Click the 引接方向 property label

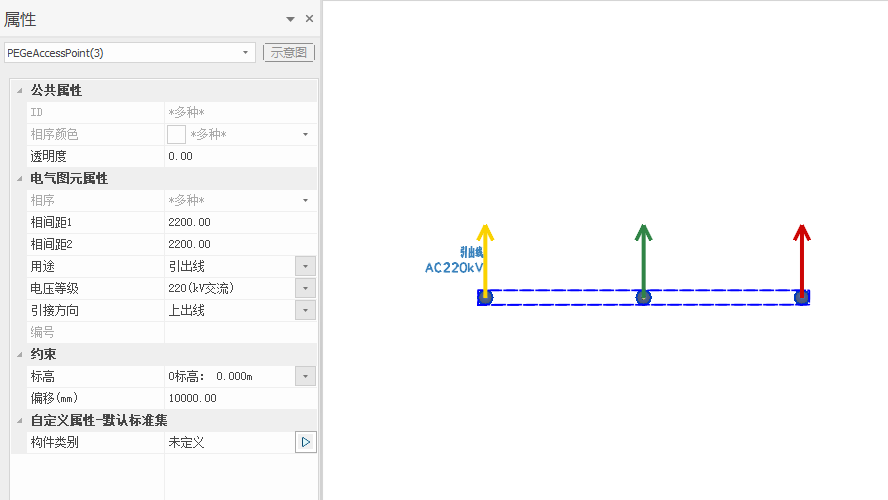(x=54, y=310)
